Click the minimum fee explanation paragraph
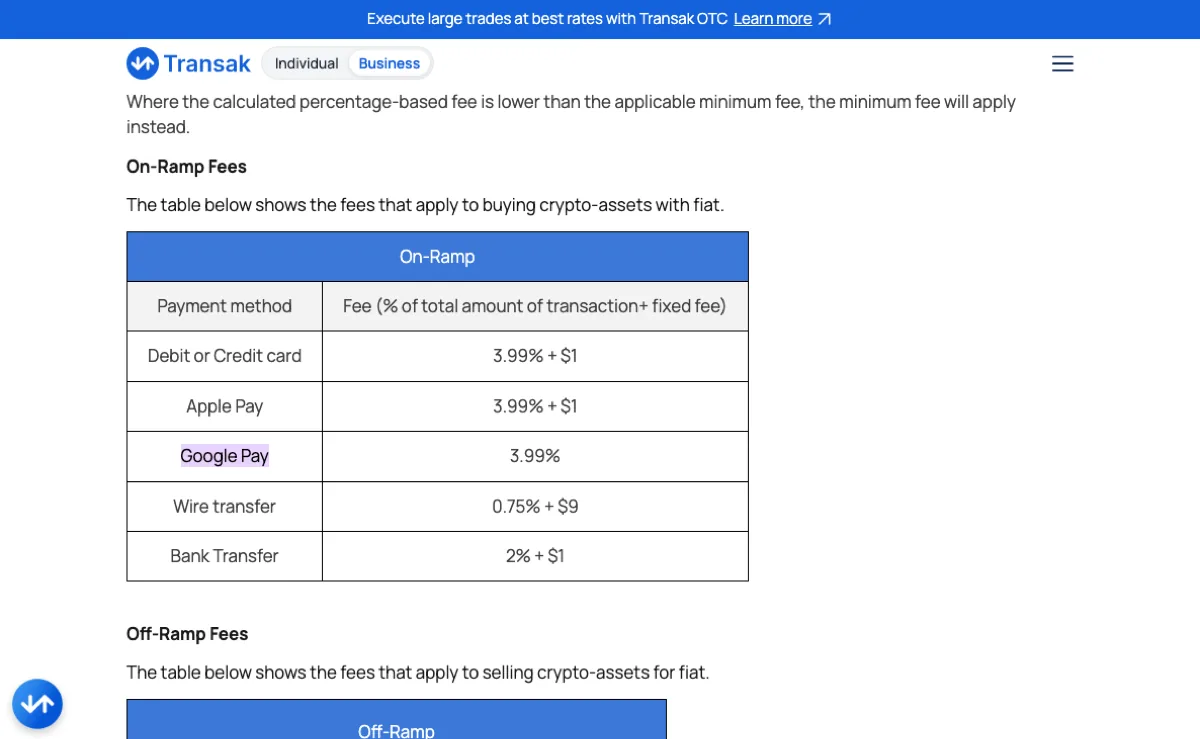 [571, 114]
